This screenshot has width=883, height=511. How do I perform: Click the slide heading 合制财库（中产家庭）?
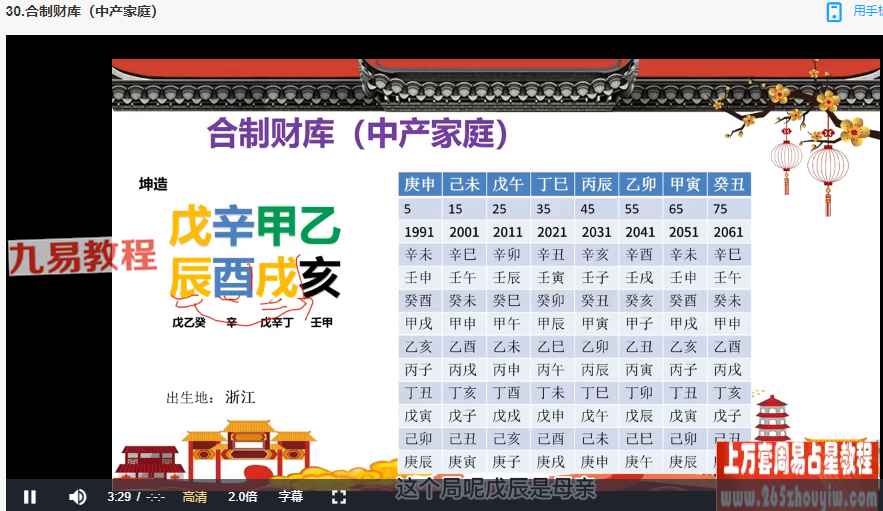(357, 133)
